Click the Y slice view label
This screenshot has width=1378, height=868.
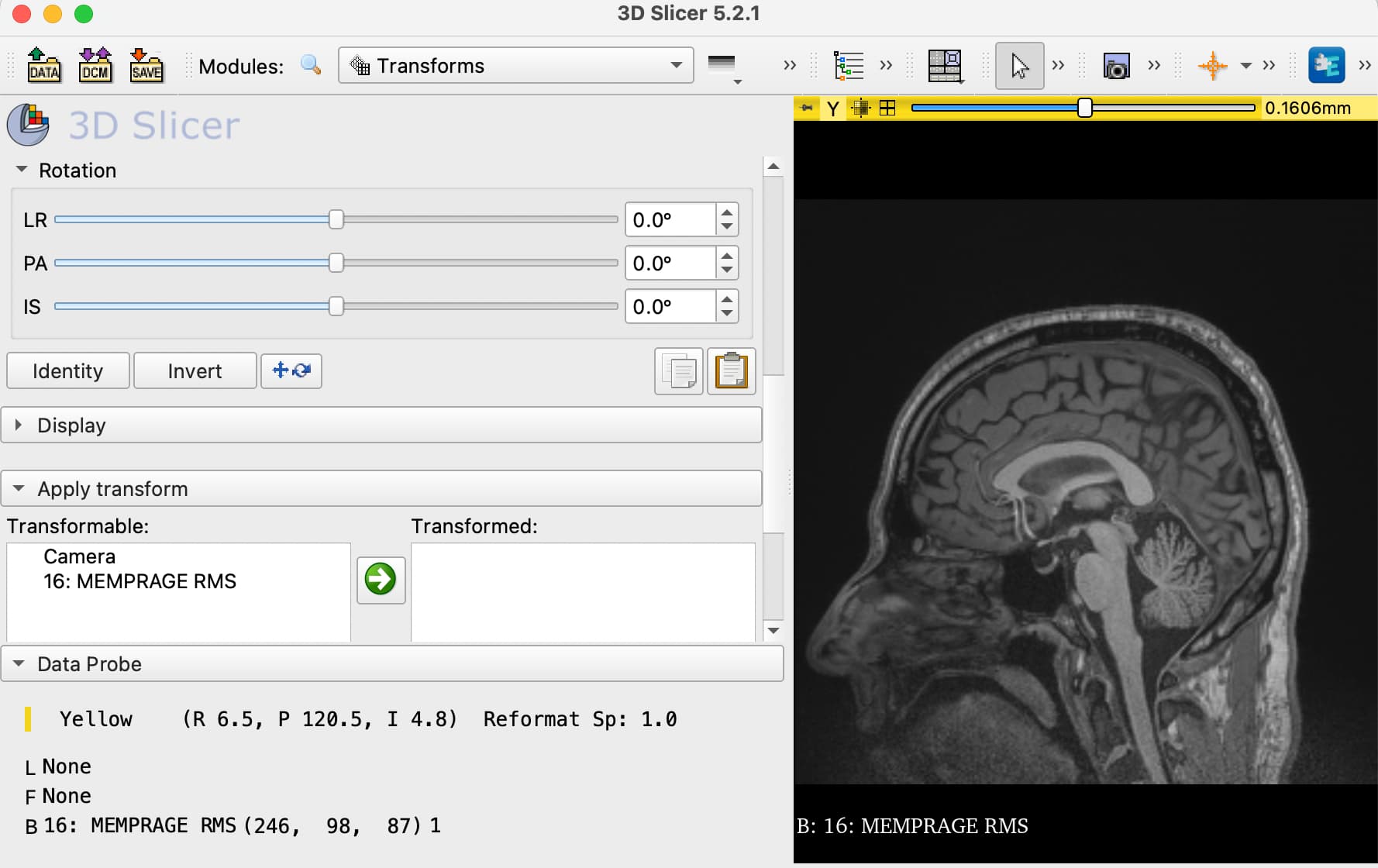(x=833, y=108)
